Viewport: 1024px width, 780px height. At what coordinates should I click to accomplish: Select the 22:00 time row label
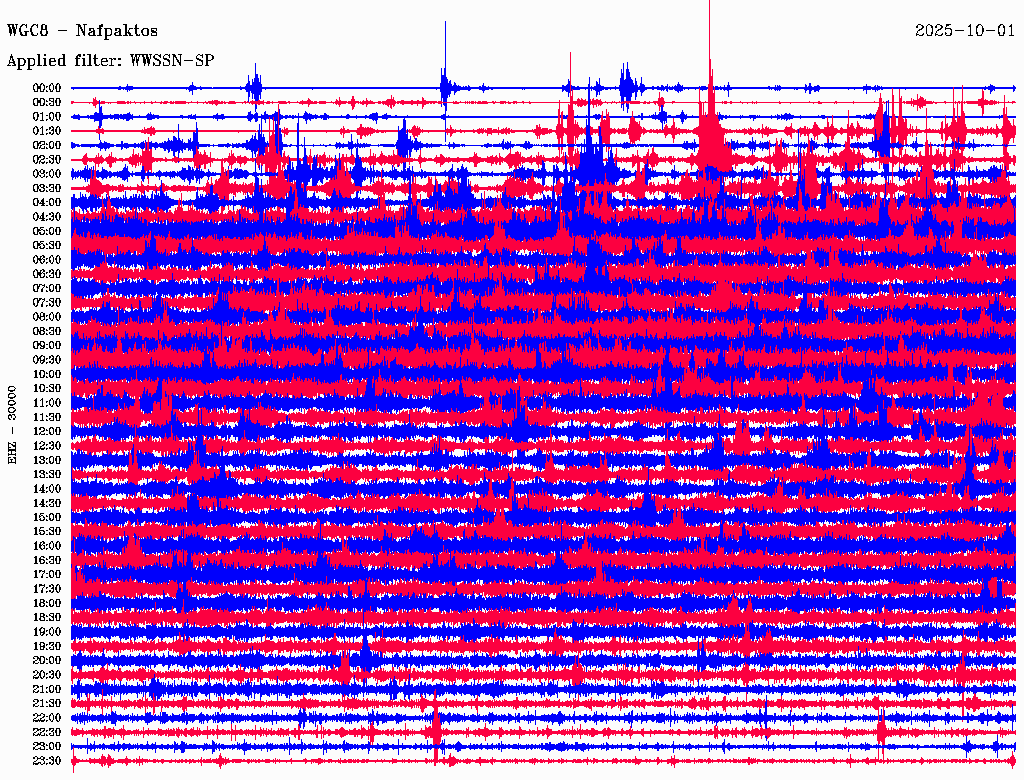pyautogui.click(x=47, y=718)
